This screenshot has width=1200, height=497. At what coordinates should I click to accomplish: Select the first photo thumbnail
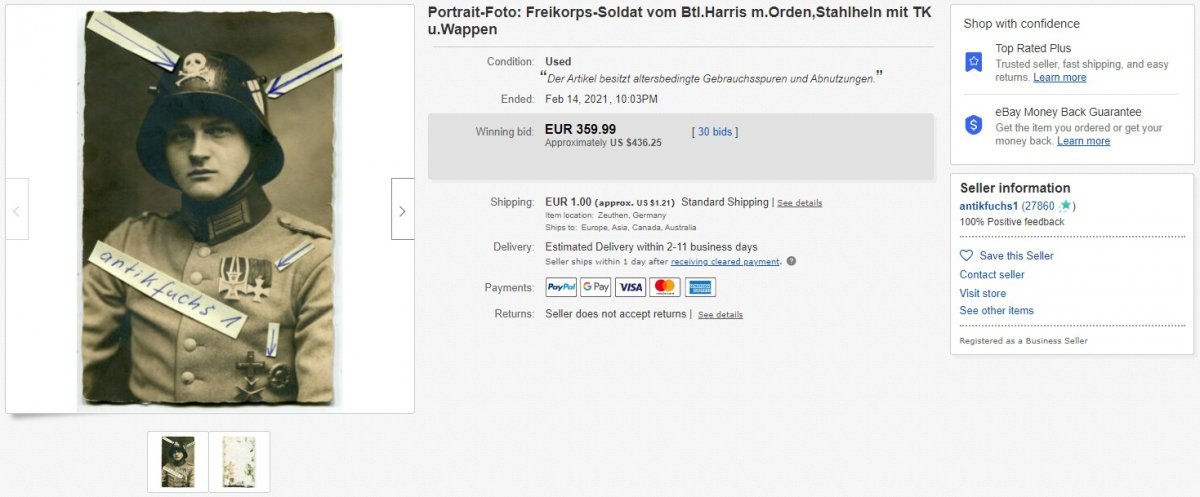click(x=178, y=462)
